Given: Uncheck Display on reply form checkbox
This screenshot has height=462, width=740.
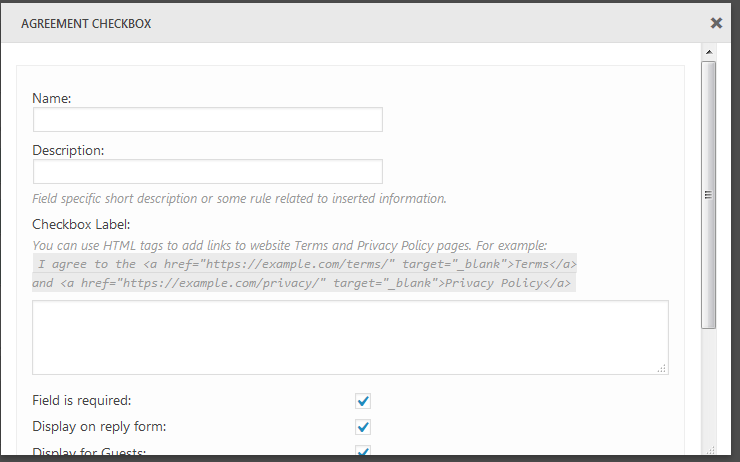Looking at the screenshot, I should [363, 427].
